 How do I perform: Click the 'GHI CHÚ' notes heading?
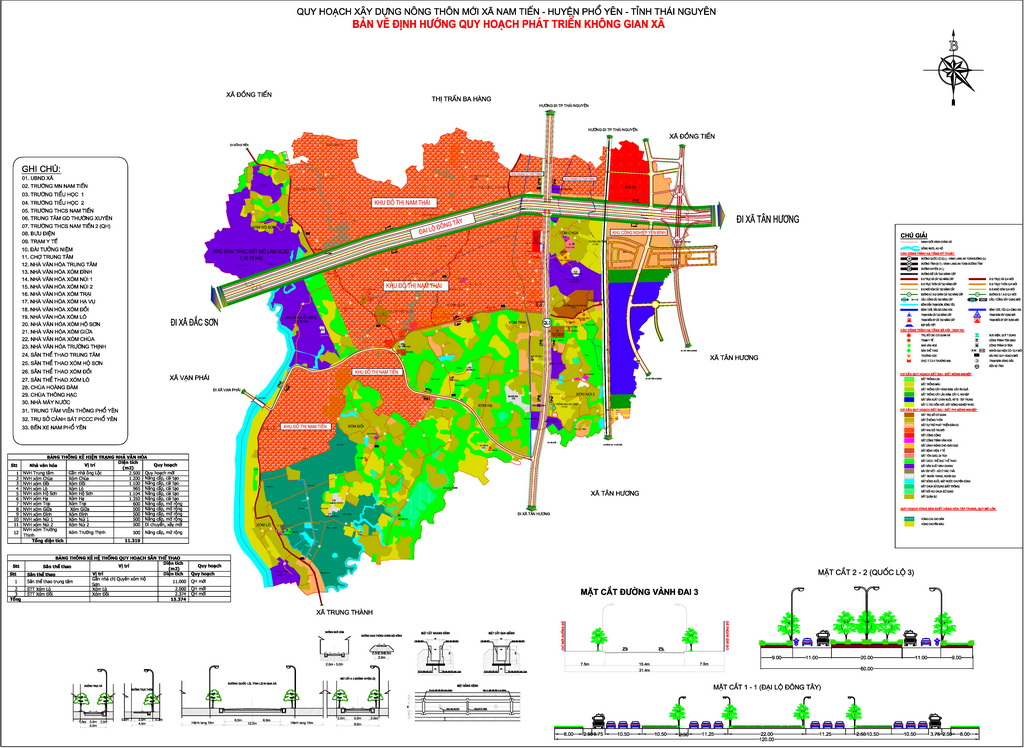click(x=42, y=169)
